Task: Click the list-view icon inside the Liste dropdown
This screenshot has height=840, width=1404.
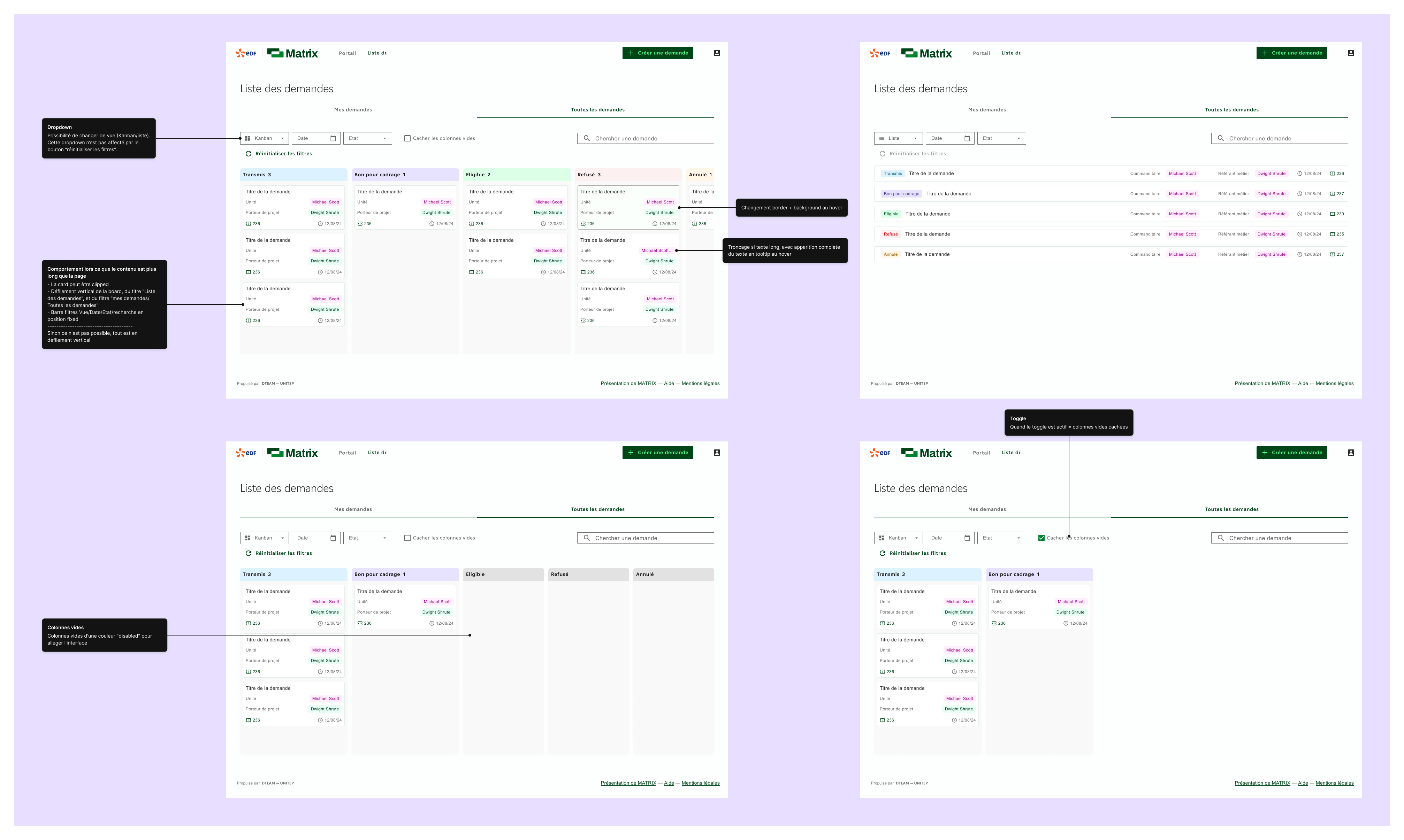Action: coord(882,138)
